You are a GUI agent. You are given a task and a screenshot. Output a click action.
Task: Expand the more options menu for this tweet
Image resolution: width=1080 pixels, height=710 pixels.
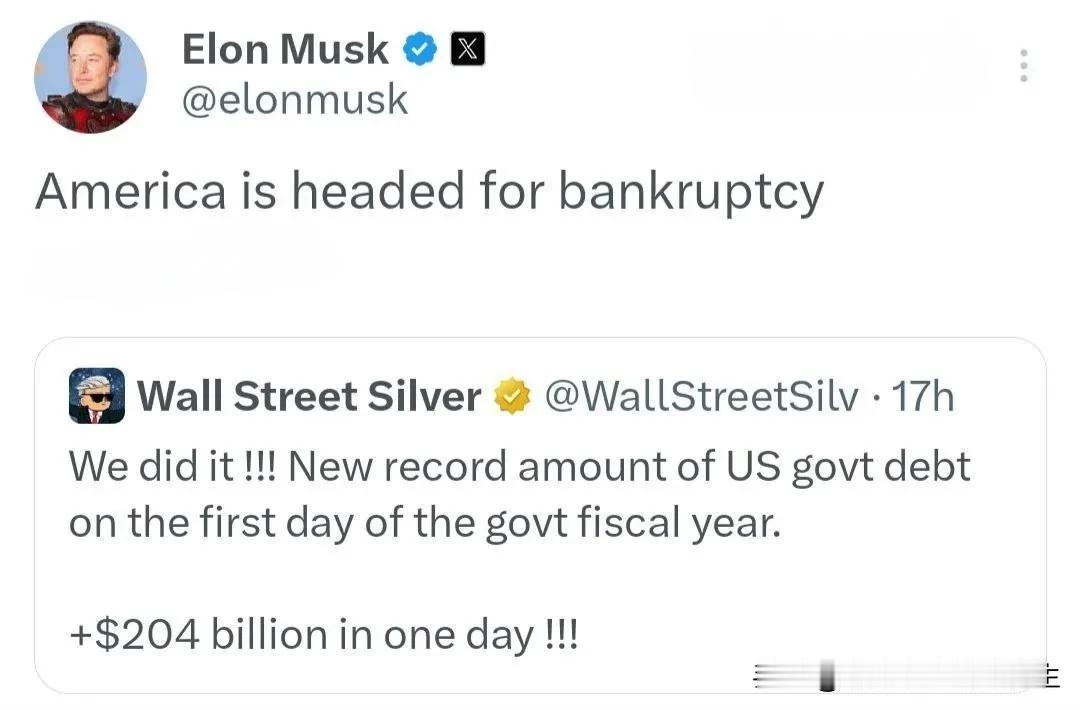1023,67
